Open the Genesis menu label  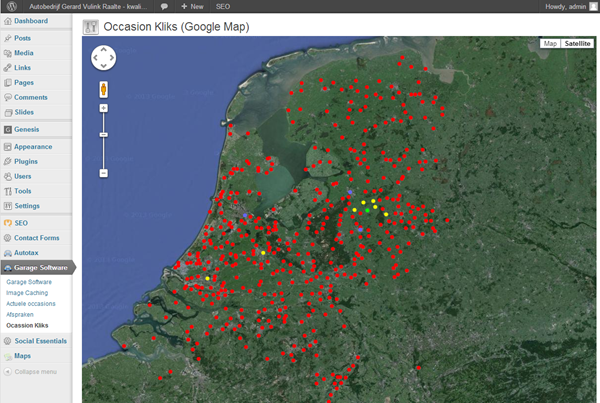pos(27,130)
